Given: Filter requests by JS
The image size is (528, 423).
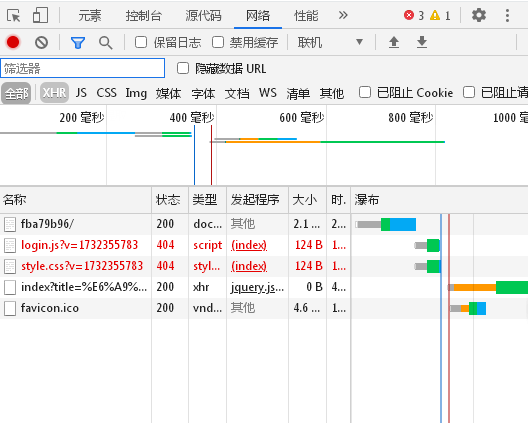Looking at the screenshot, I should pyautogui.click(x=81, y=93).
